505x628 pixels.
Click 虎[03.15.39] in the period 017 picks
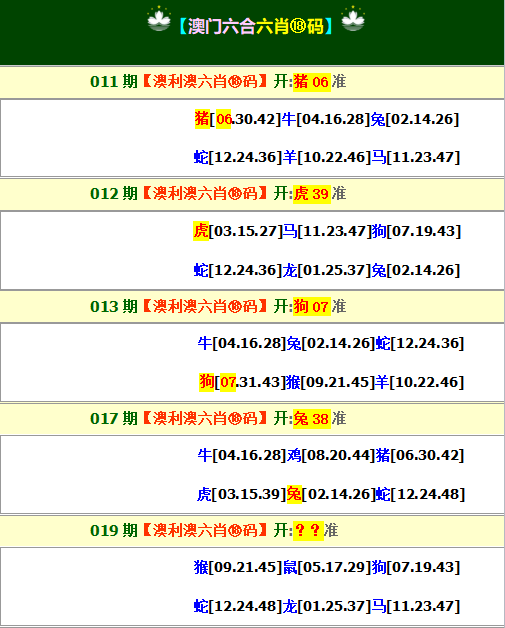[241, 494]
